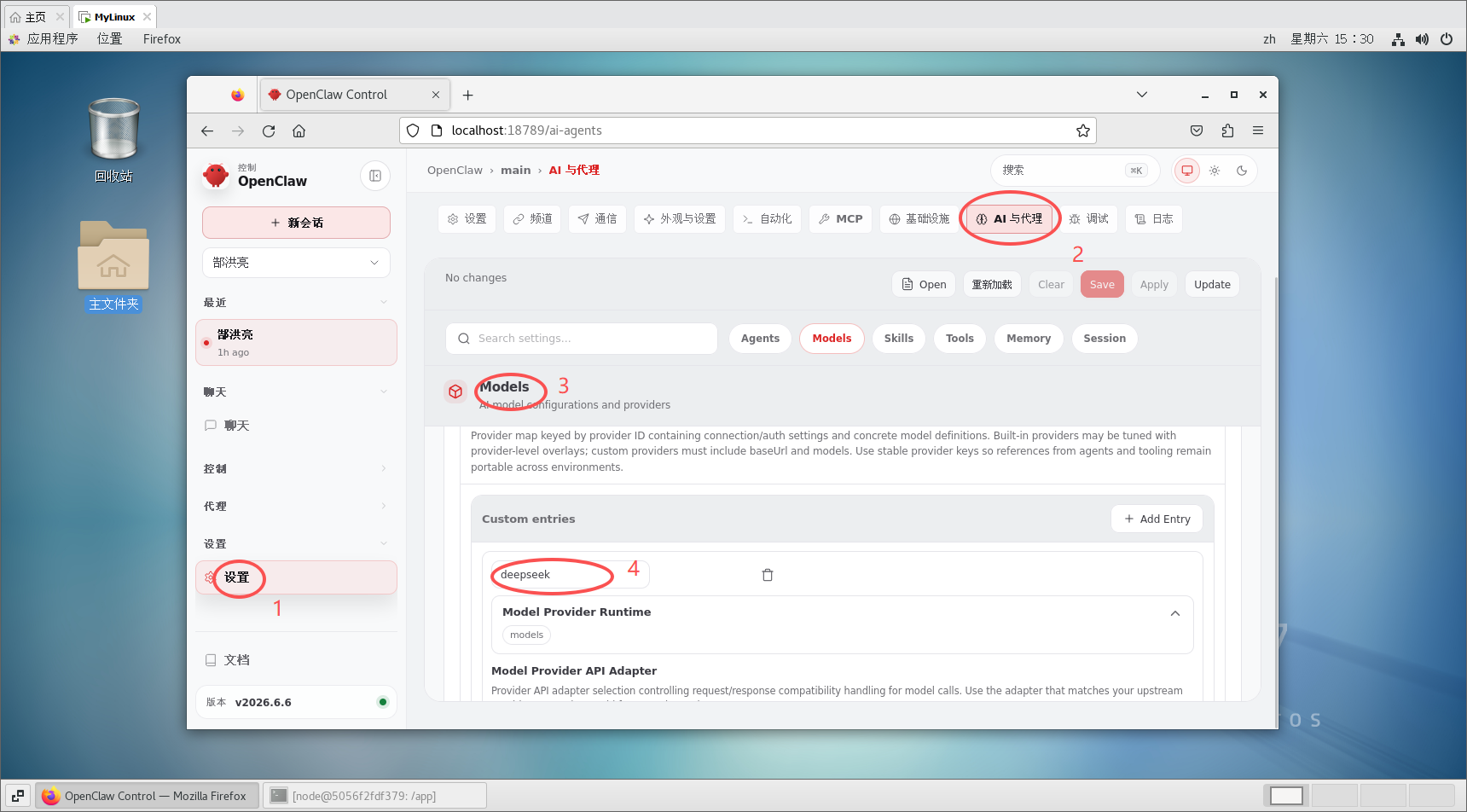1467x812 pixels.
Task: Open Pocket save icon in Firefox toolbar
Action: tap(1197, 130)
